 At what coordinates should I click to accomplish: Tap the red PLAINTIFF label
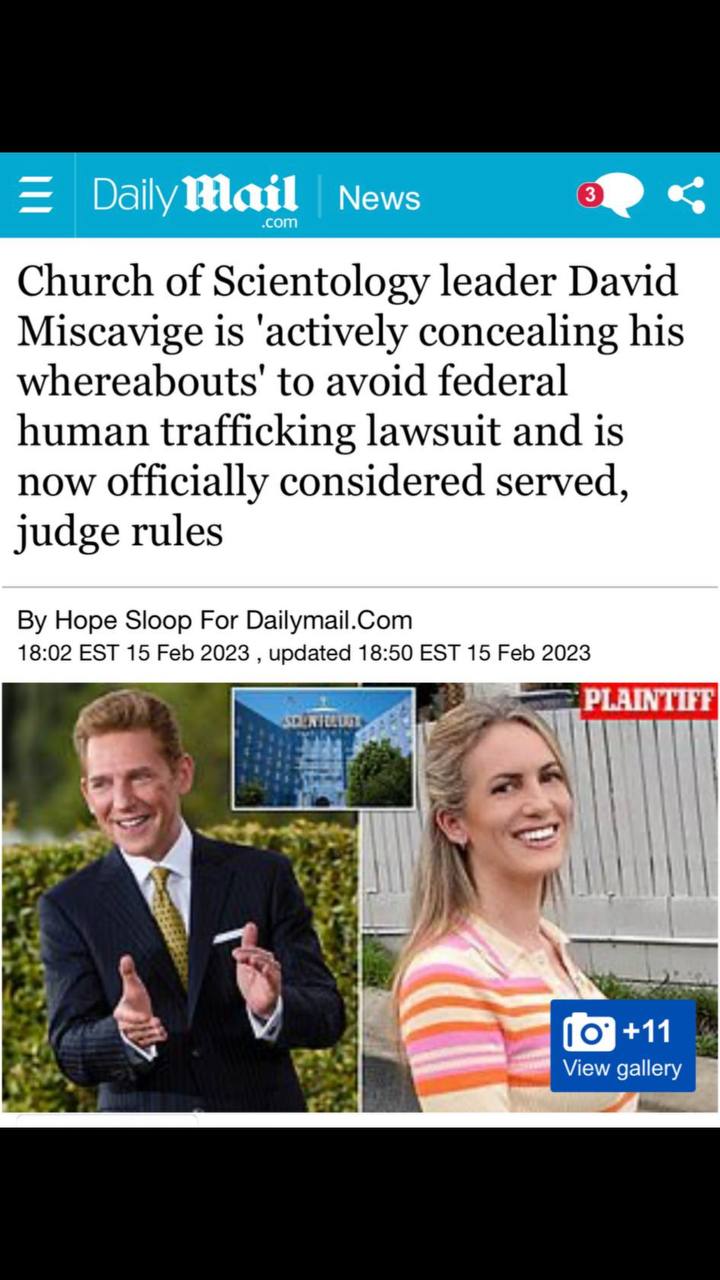pyautogui.click(x=650, y=700)
